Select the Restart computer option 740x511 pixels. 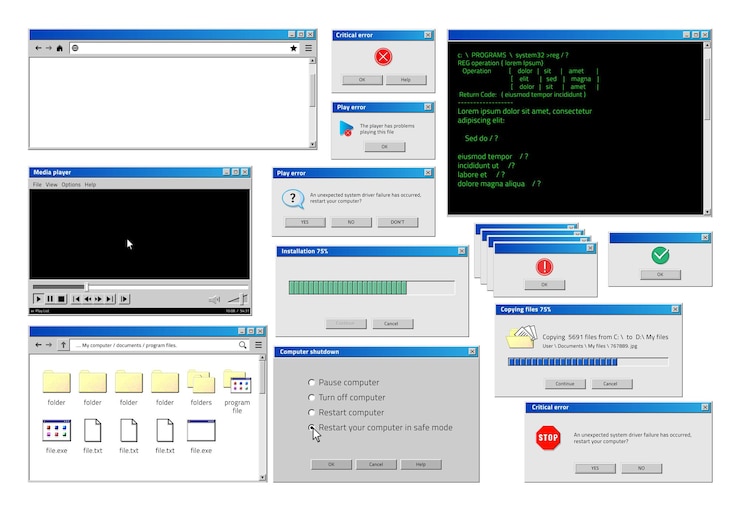pyautogui.click(x=311, y=412)
